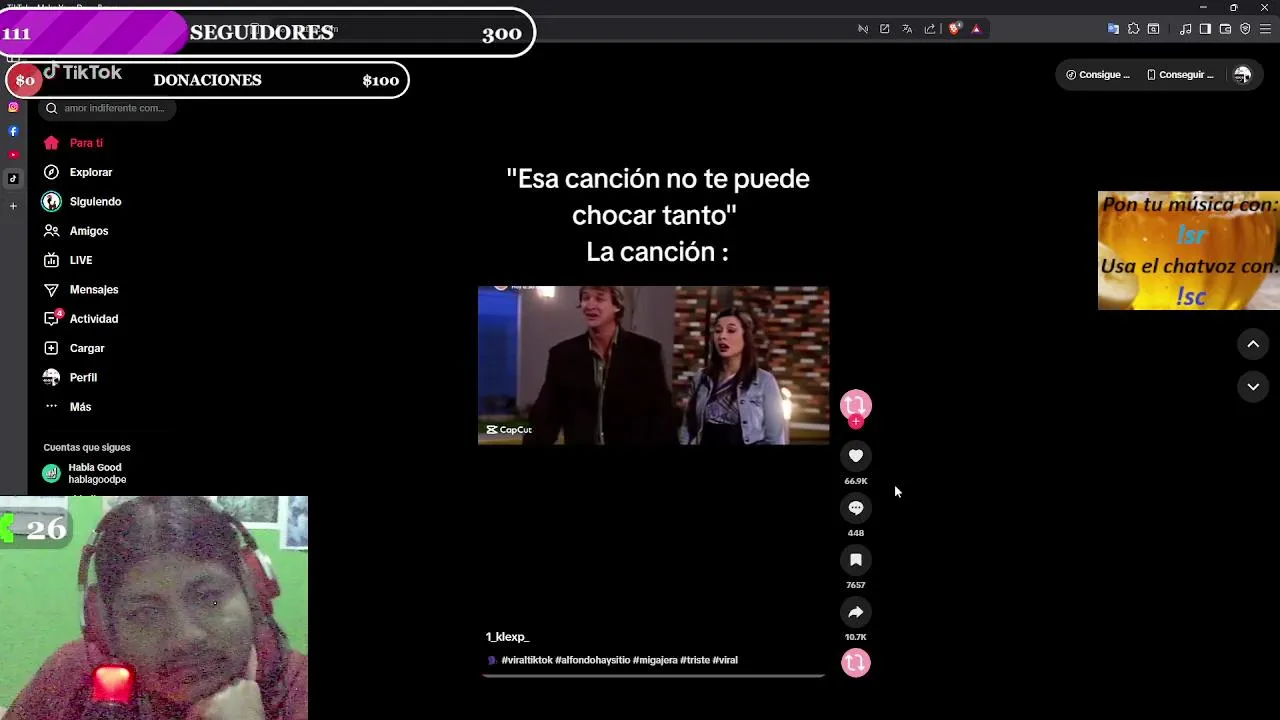This screenshot has height=720, width=1280.
Task: Open the Para ti home feed
Action: (74, 143)
